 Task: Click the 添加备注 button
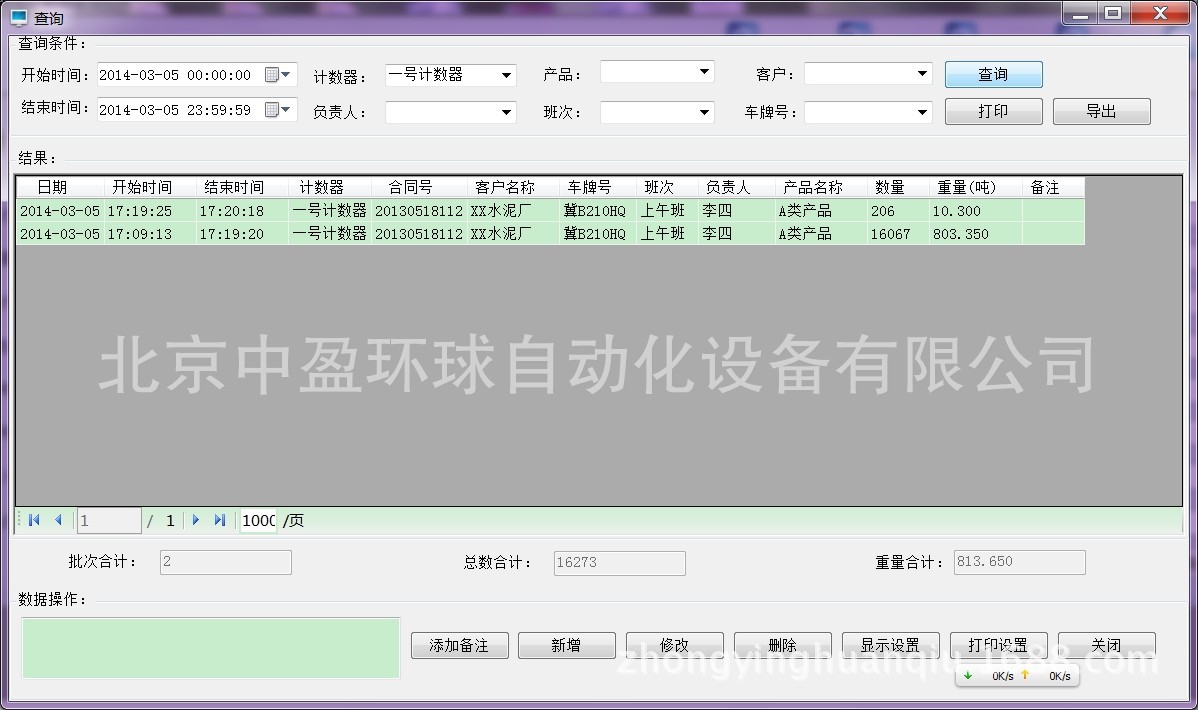coord(459,646)
